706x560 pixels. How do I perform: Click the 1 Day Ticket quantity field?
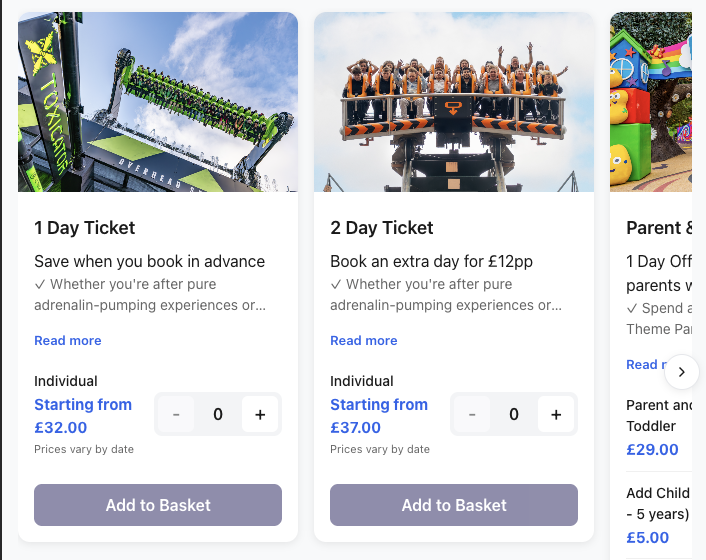pos(218,414)
